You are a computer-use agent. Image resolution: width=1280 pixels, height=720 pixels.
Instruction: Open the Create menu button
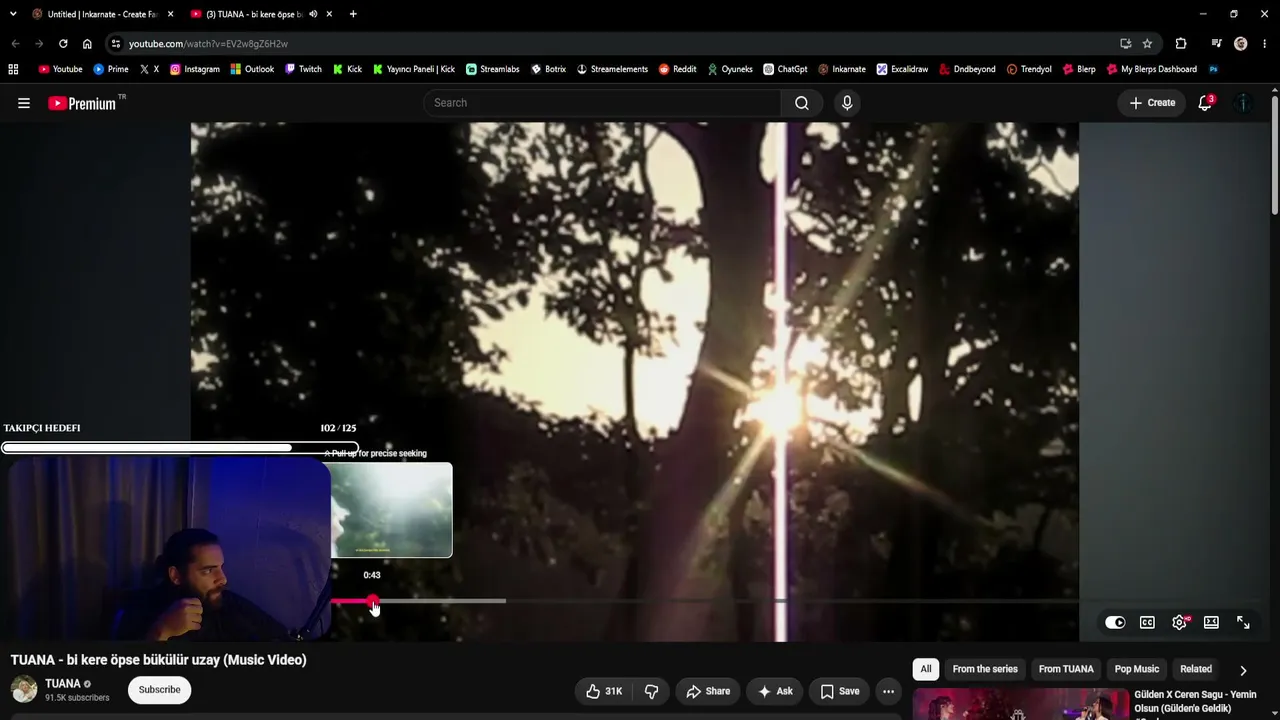(x=1152, y=103)
